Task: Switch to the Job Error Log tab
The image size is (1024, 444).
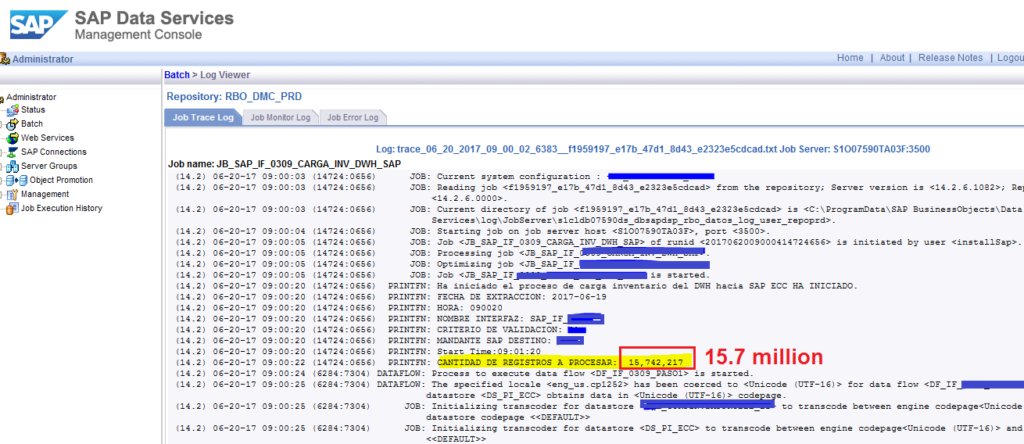Action: click(353, 118)
